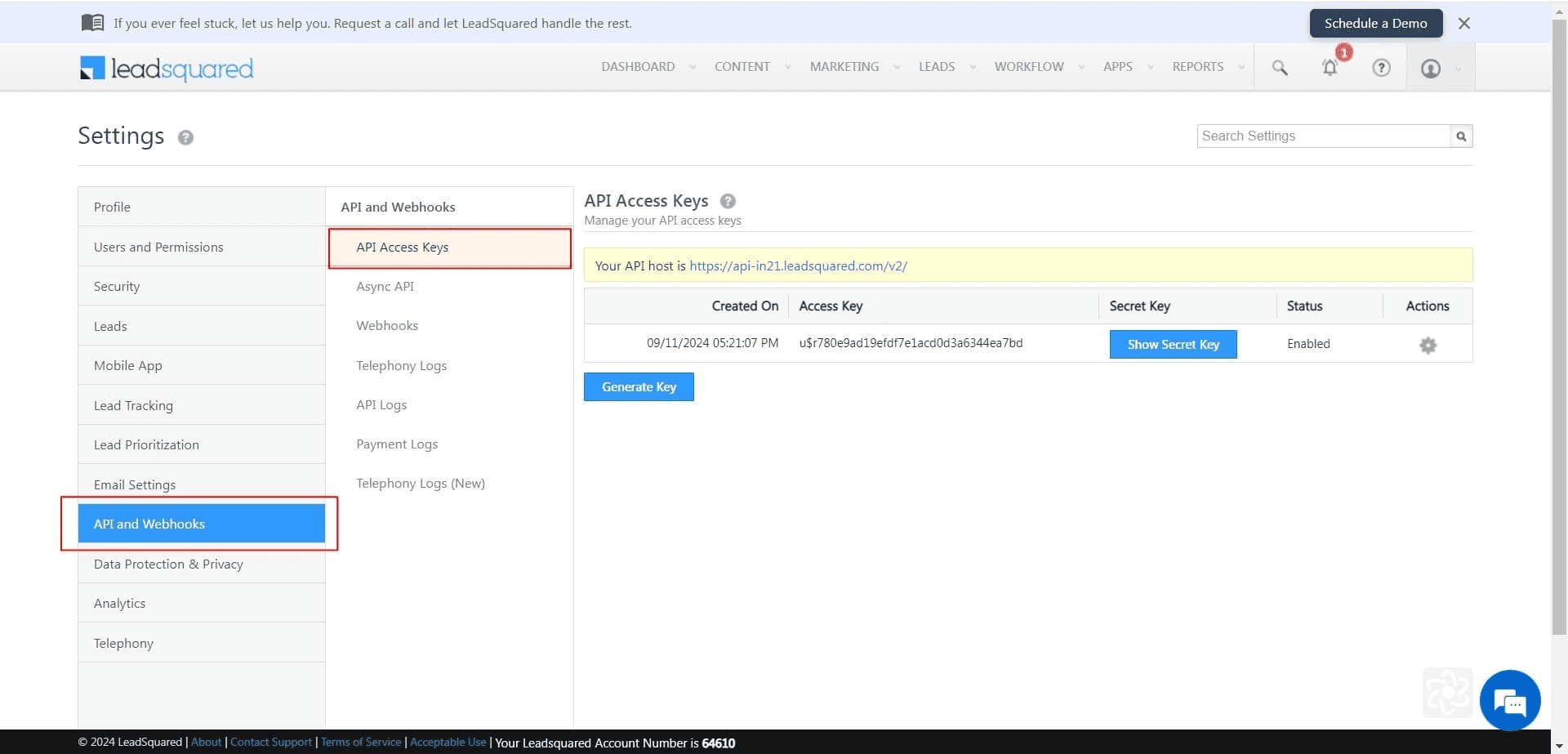
Task: Select Analytics settings section
Action: click(x=201, y=604)
